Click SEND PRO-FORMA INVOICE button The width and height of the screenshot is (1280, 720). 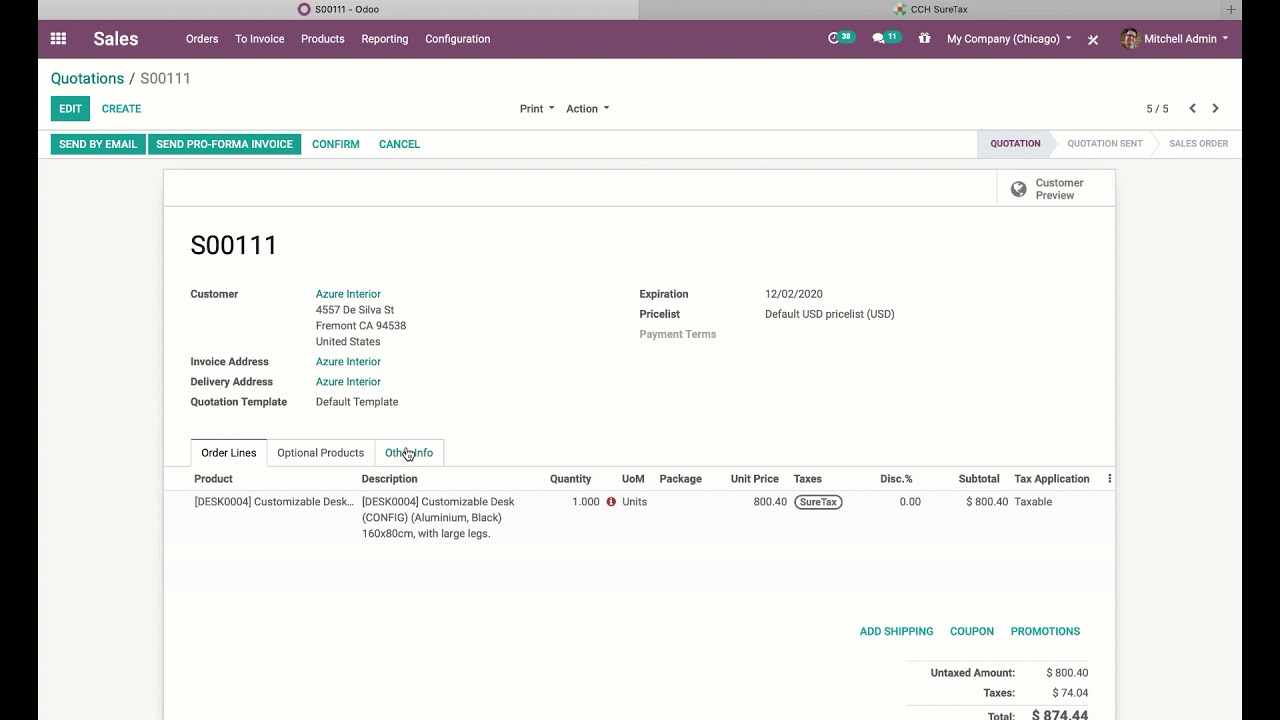click(x=224, y=144)
